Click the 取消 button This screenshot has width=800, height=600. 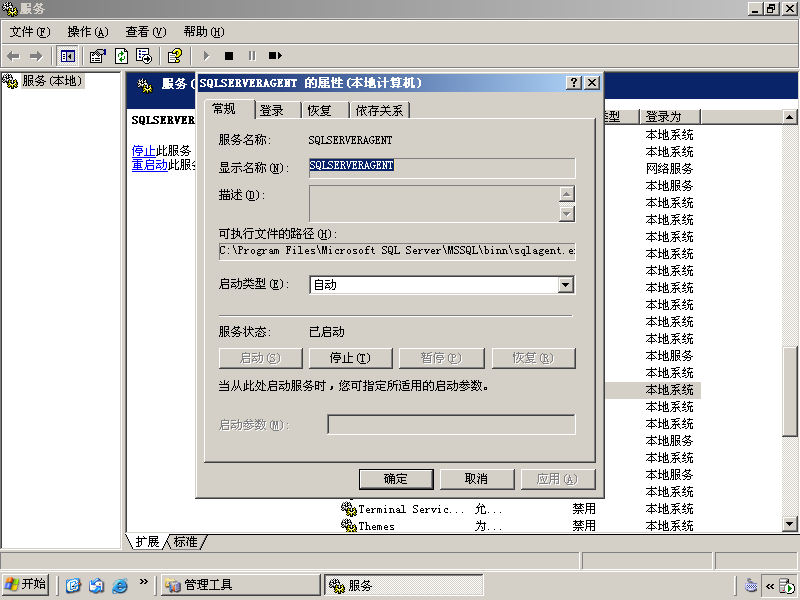tap(477, 479)
